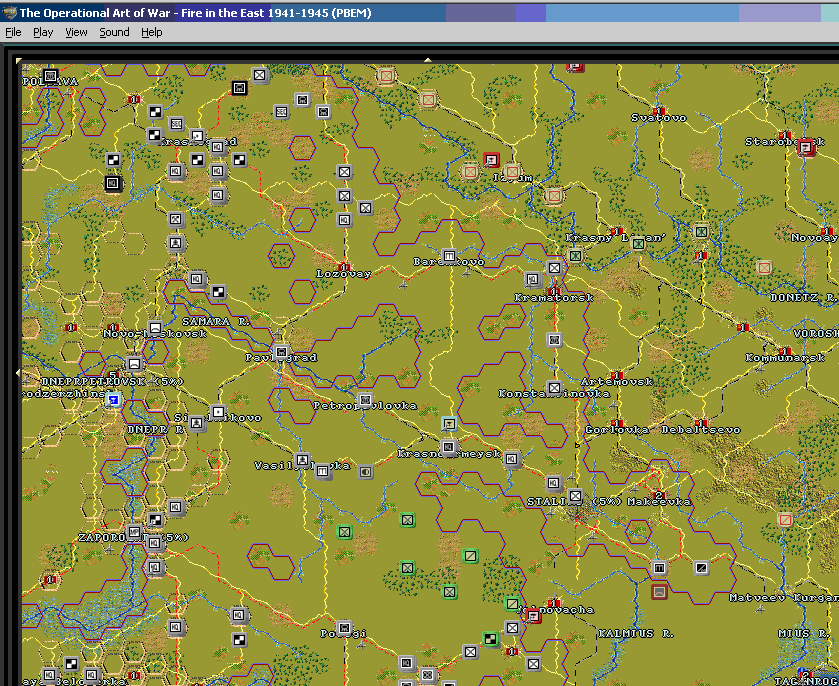Image resolution: width=839 pixels, height=686 pixels.
Task: Click the numbered 2 flag above Makeevka
Action: [x=659, y=495]
